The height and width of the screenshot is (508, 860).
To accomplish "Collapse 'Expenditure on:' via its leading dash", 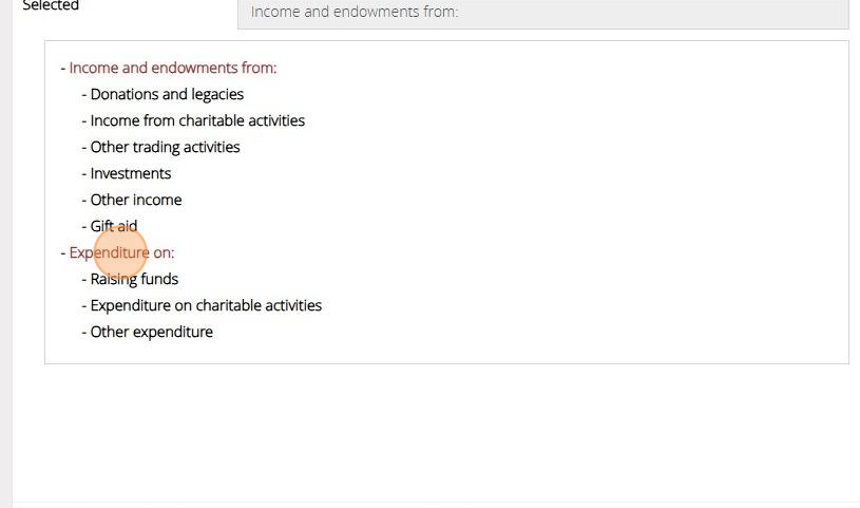I will tap(63, 252).
